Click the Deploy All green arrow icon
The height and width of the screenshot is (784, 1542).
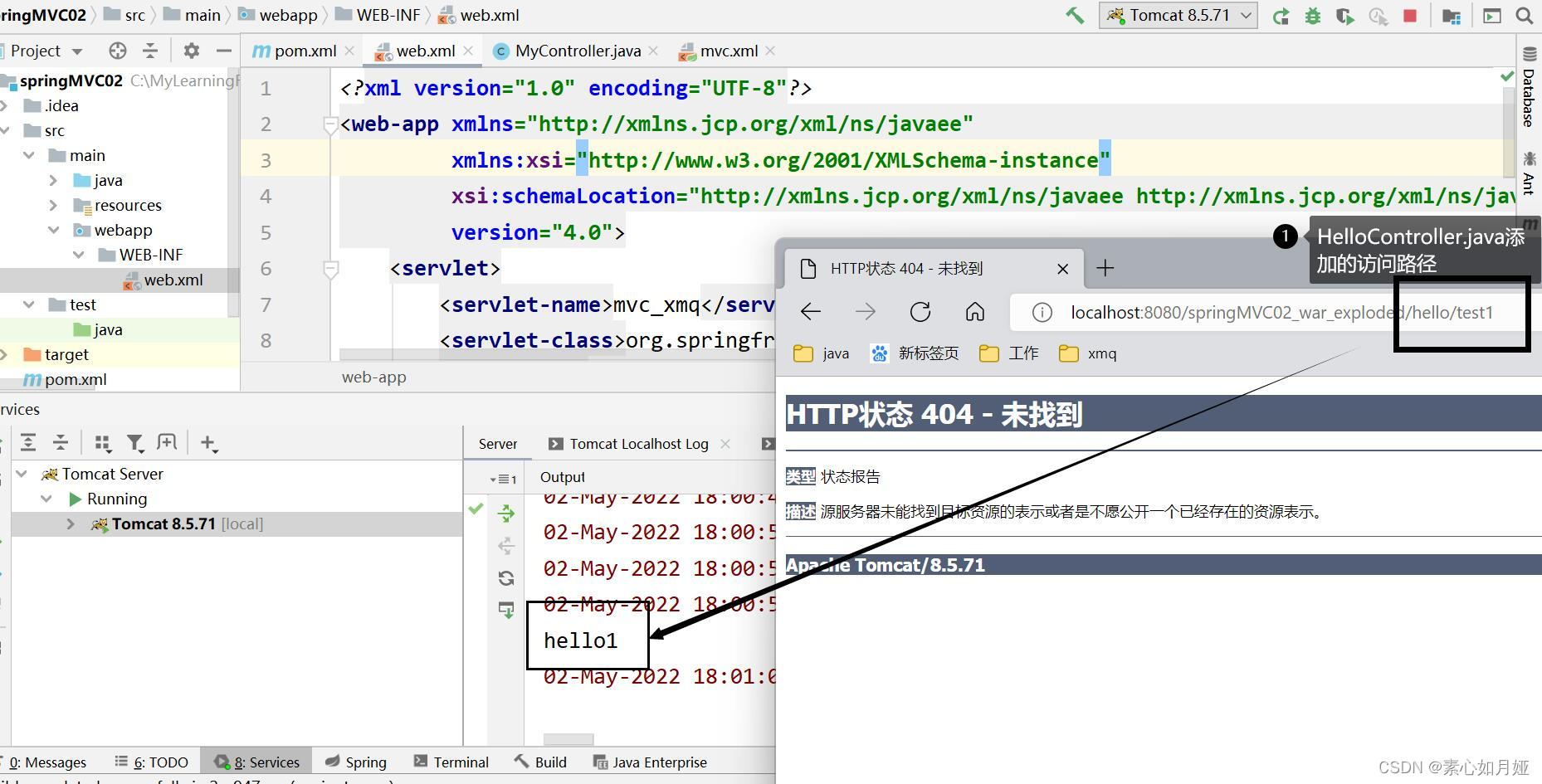[x=505, y=514]
